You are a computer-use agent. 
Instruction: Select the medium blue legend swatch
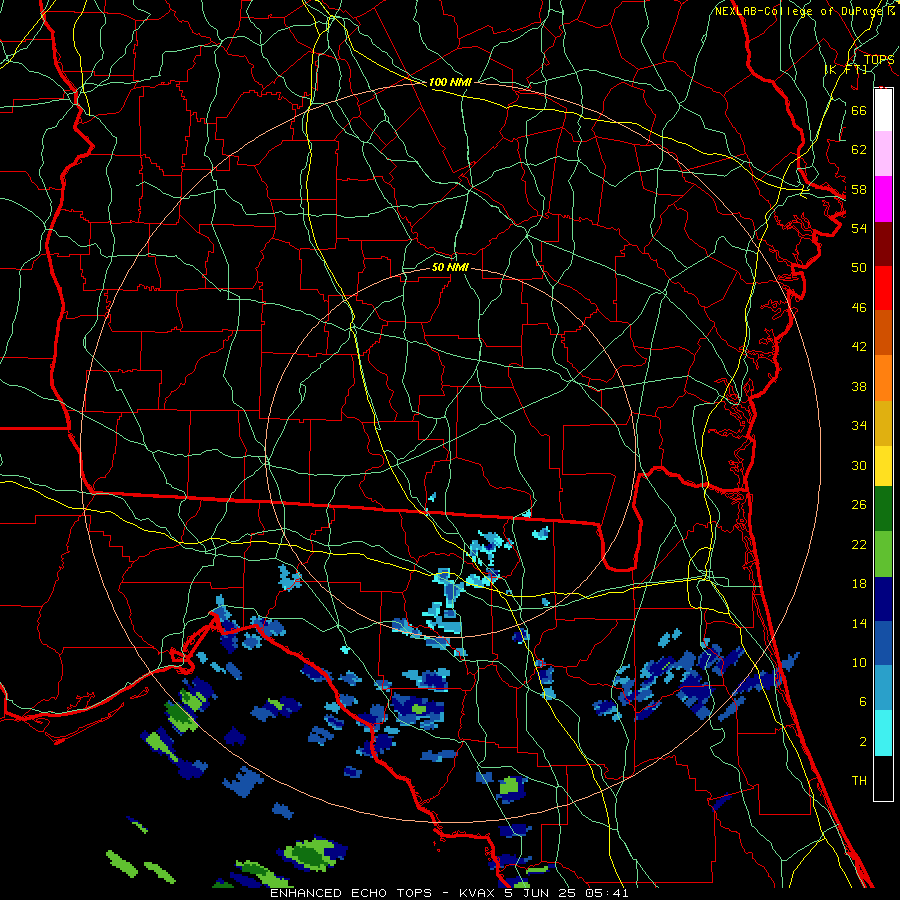(x=883, y=643)
